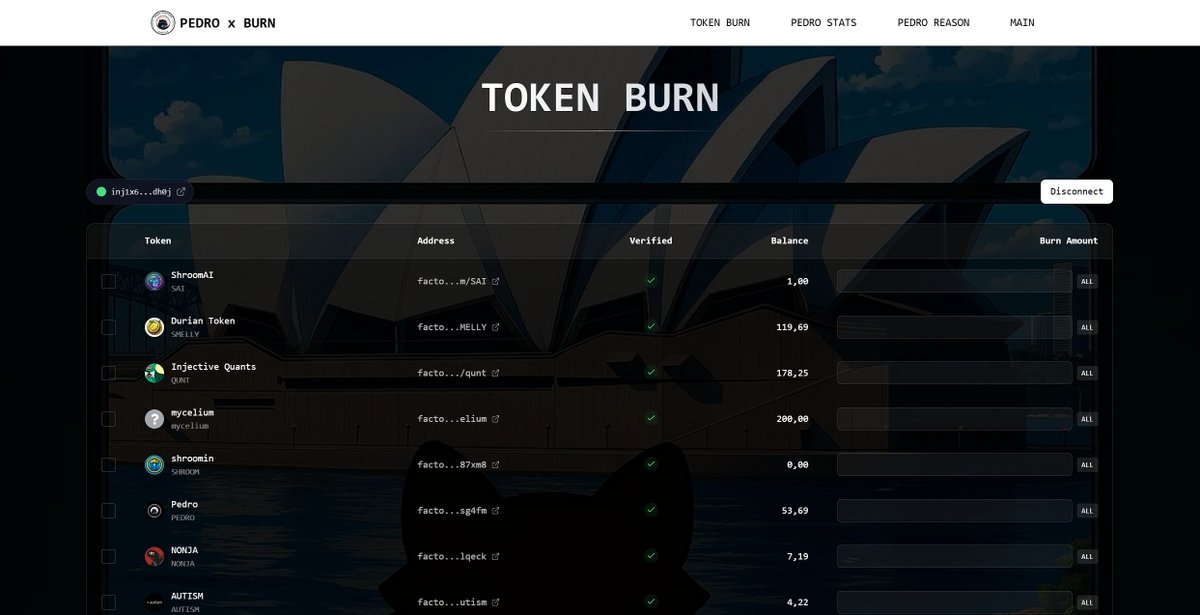Click ALL button for Pedro
The image size is (1200, 615).
point(1087,511)
